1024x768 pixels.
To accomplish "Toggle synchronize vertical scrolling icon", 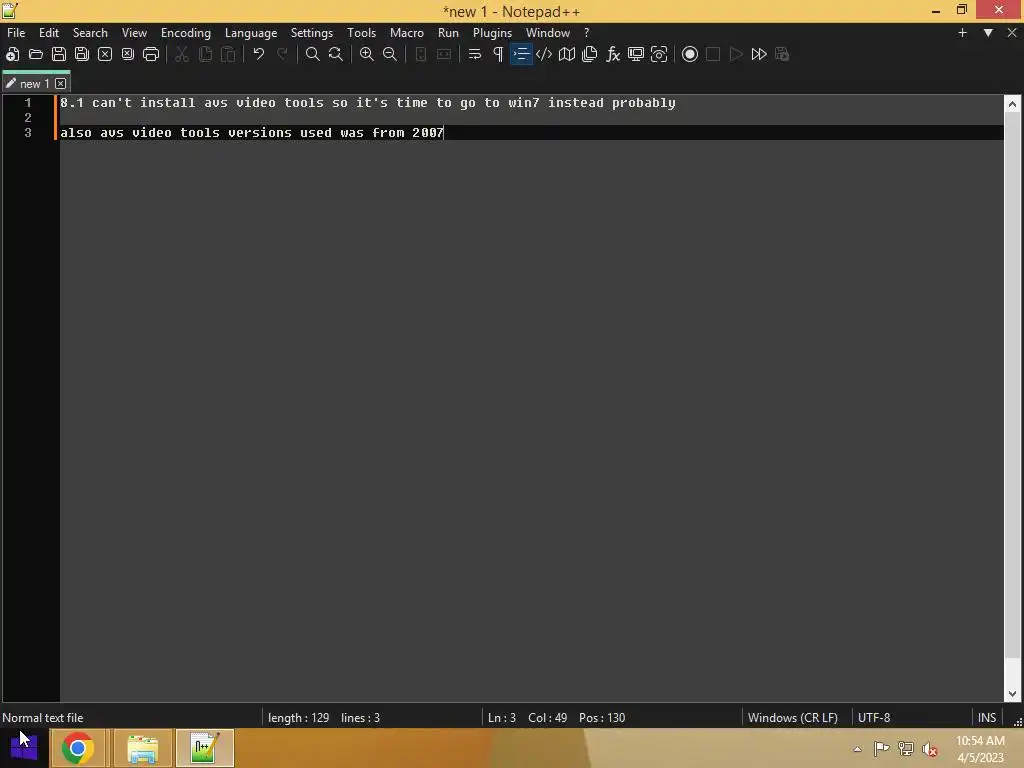I will coord(421,54).
